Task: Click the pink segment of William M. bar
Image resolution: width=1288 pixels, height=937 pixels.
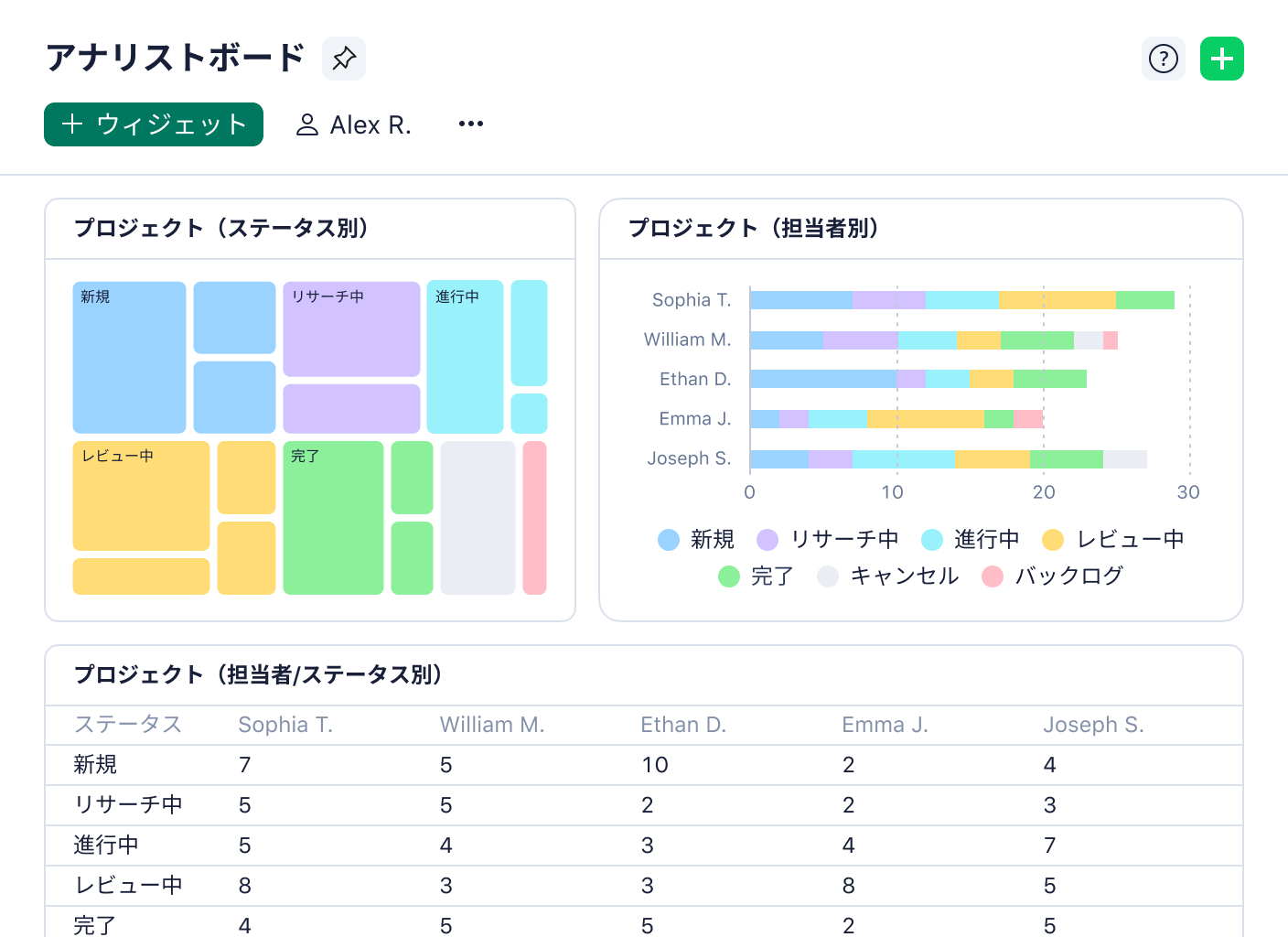Action: pos(1111,340)
